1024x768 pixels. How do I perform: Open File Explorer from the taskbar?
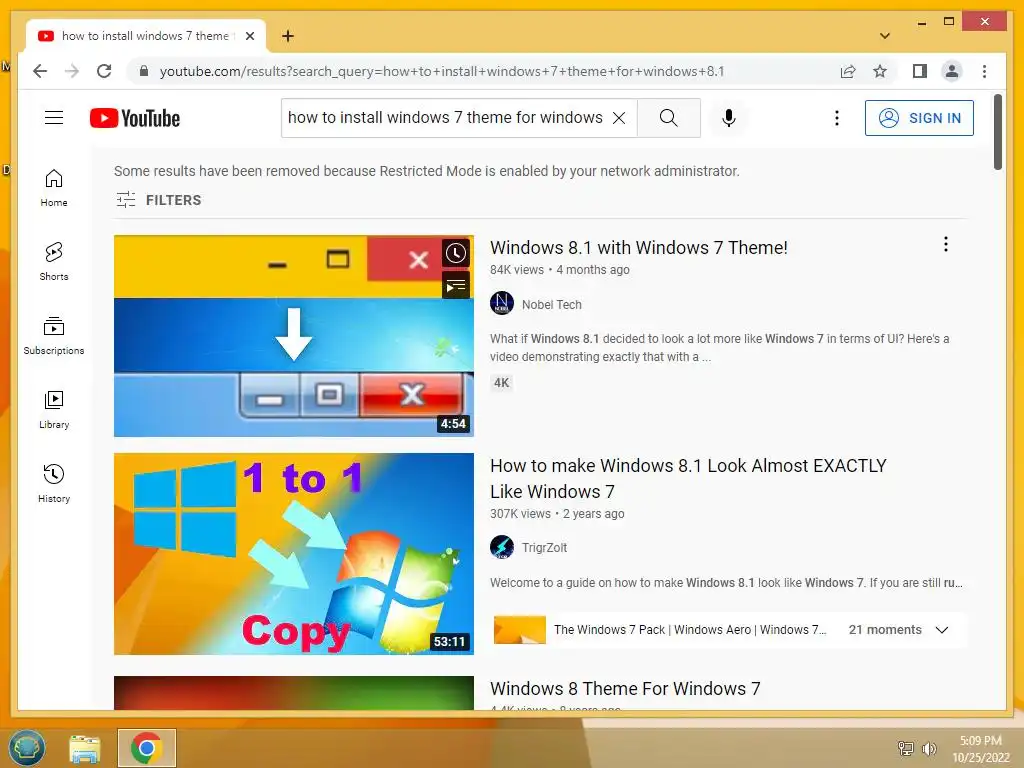tap(85, 748)
